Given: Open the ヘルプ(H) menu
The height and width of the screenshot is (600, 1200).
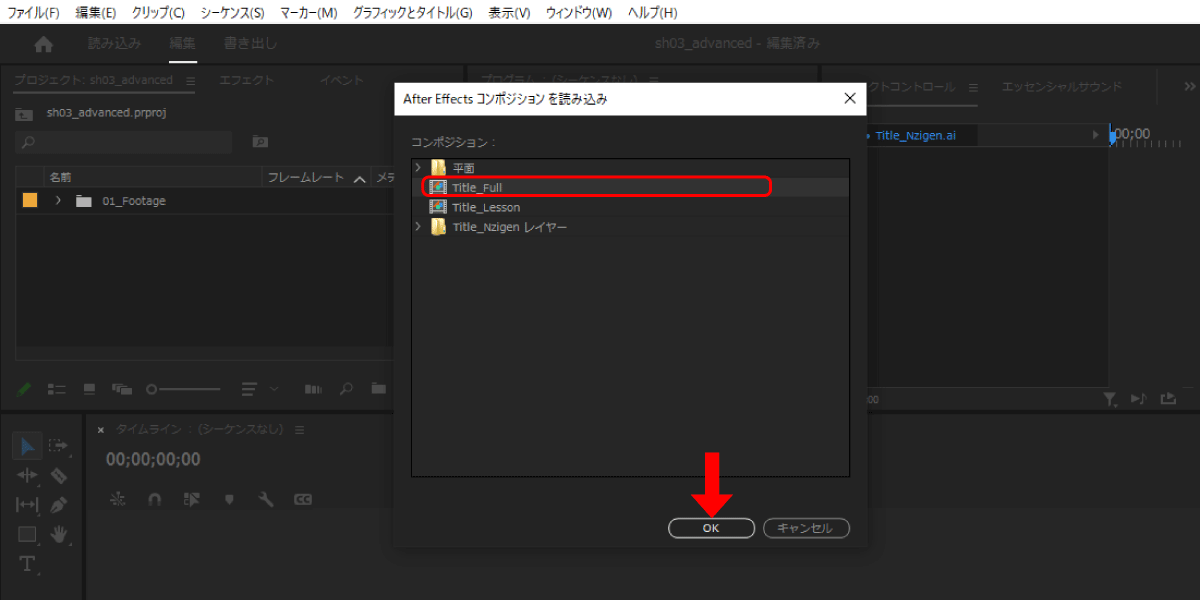Looking at the screenshot, I should pos(652,13).
